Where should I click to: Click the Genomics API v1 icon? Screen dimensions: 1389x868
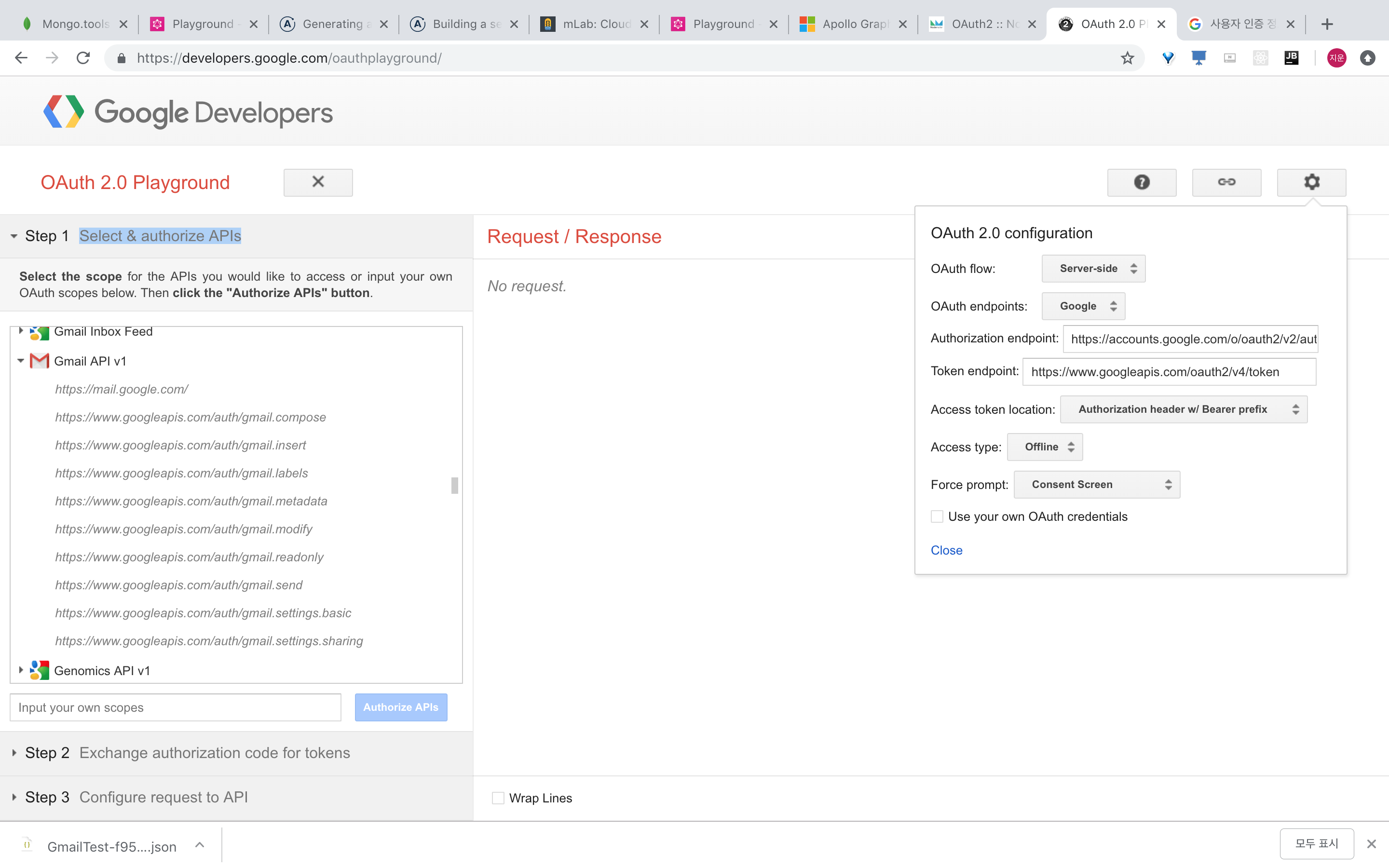(x=39, y=670)
